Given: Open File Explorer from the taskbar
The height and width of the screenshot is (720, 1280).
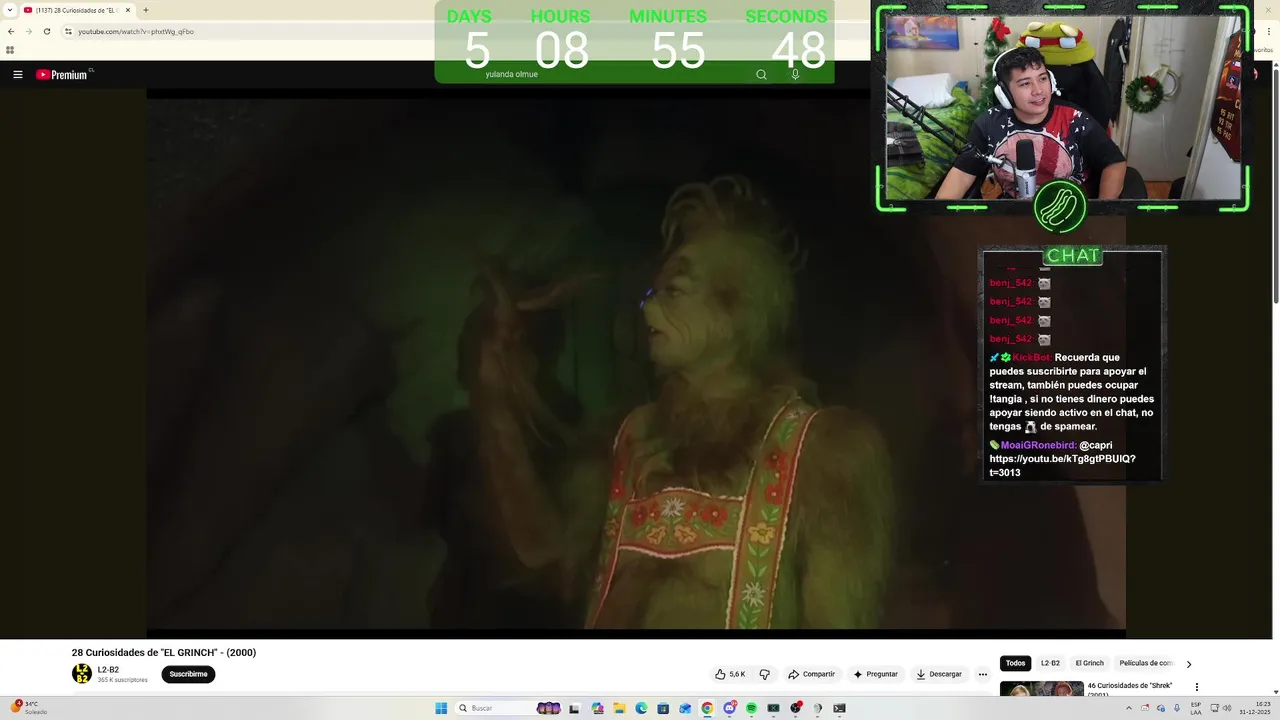Looking at the screenshot, I should 619,708.
